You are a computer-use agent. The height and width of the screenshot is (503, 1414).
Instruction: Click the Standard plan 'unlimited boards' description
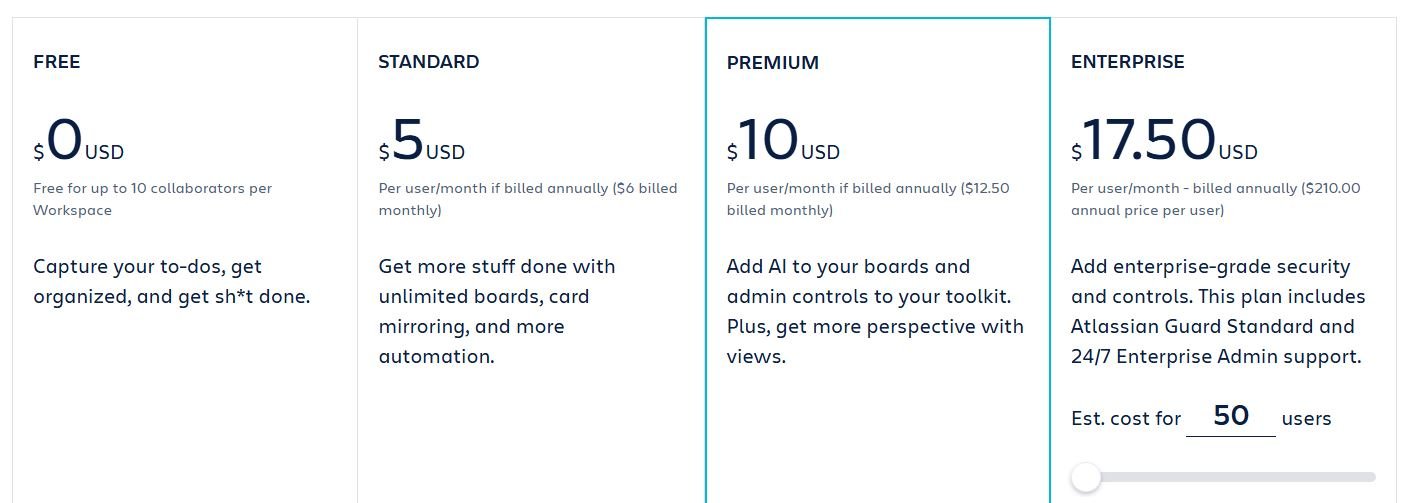pyautogui.click(x=497, y=312)
